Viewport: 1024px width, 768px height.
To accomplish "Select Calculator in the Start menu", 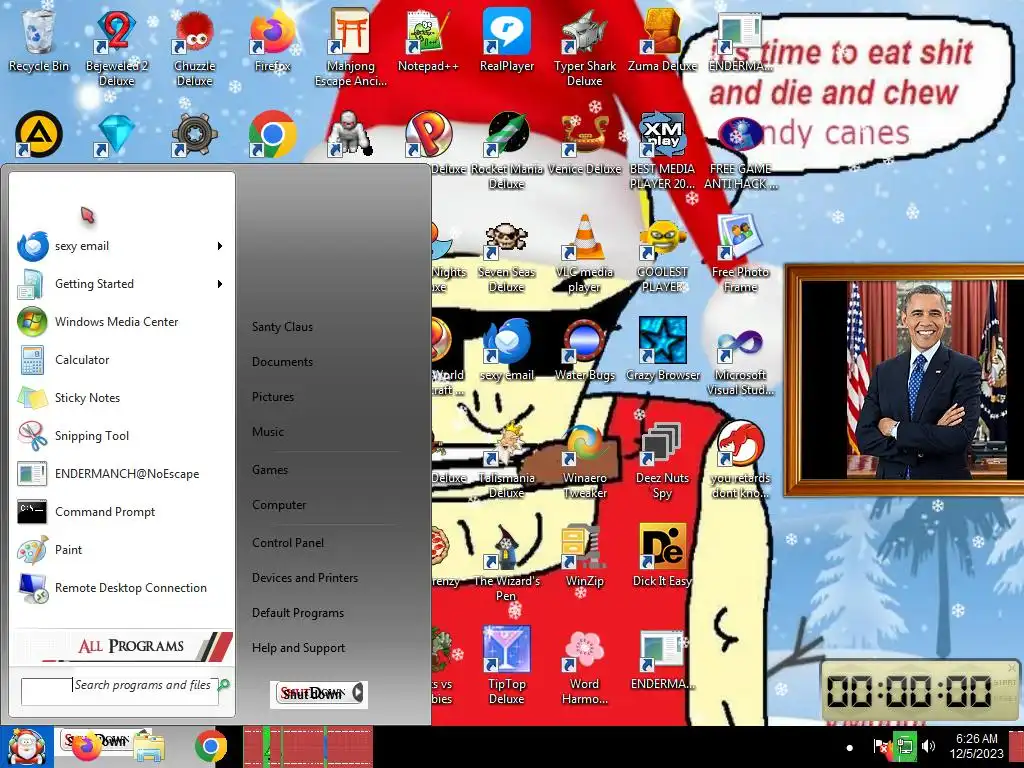I will 121,360.
